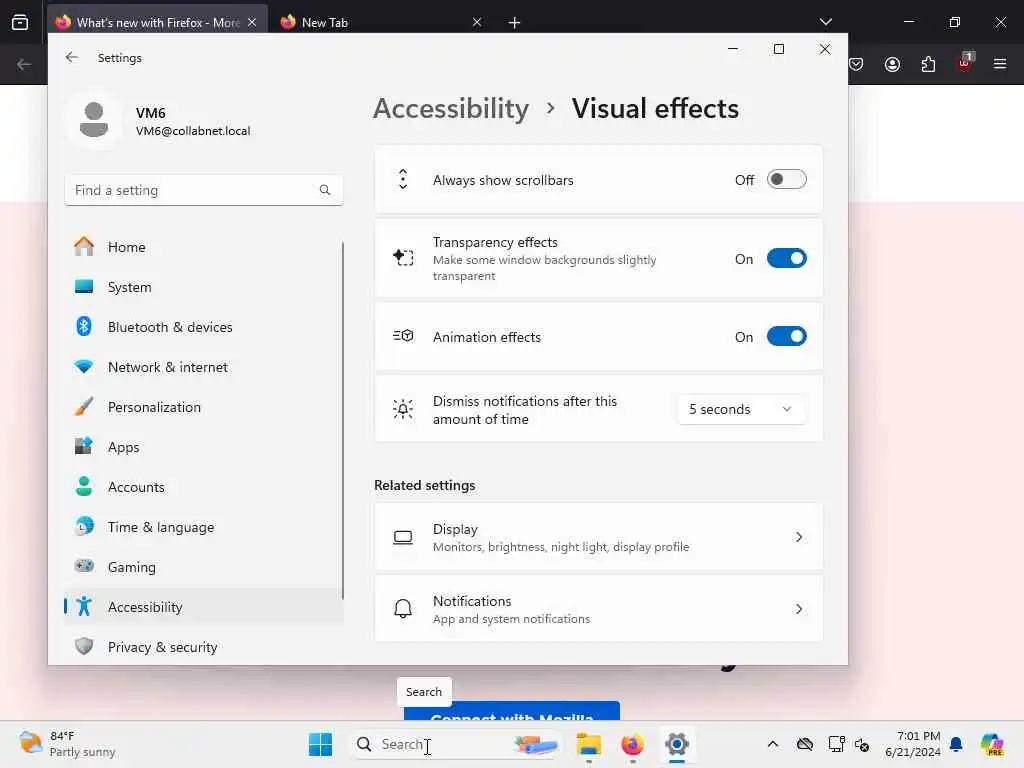Image resolution: width=1024 pixels, height=768 pixels.
Task: Open the weather widget showing 84°F
Action: (67, 744)
